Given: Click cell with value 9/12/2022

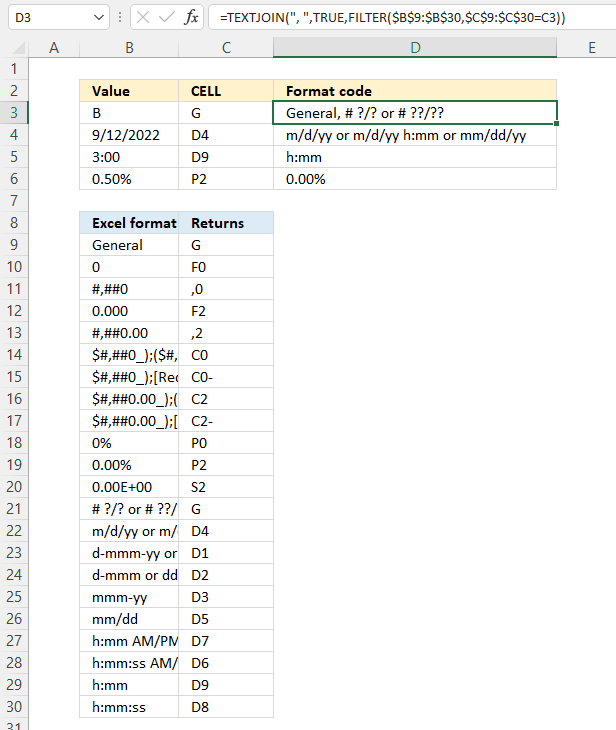Looking at the screenshot, I should tap(129, 135).
